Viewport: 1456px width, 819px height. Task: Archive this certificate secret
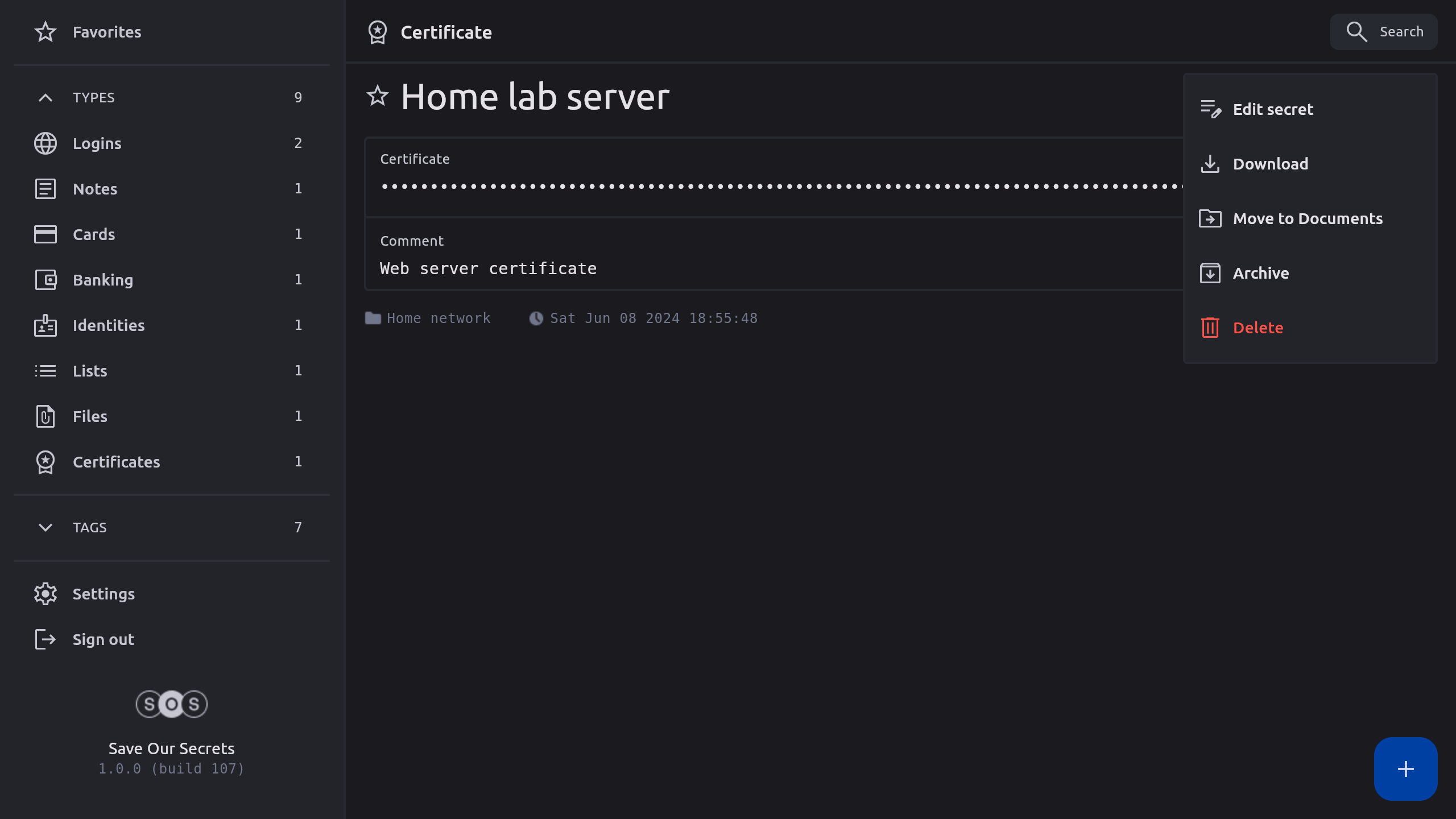pos(1260,273)
